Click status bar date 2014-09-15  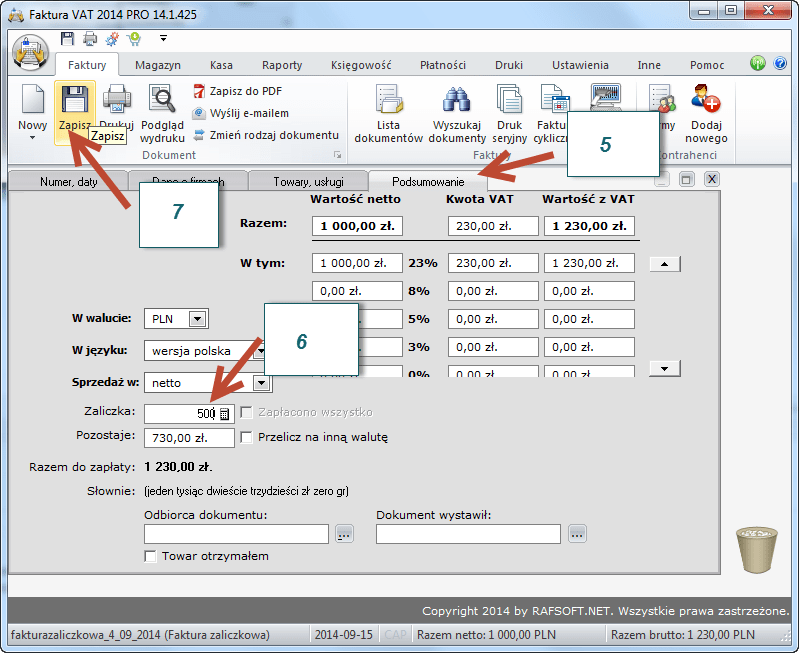(343, 635)
